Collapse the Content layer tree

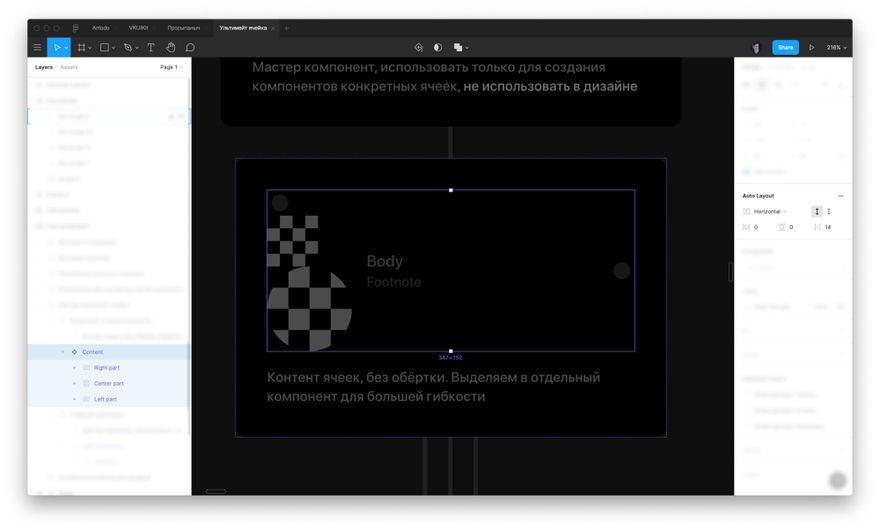point(63,352)
